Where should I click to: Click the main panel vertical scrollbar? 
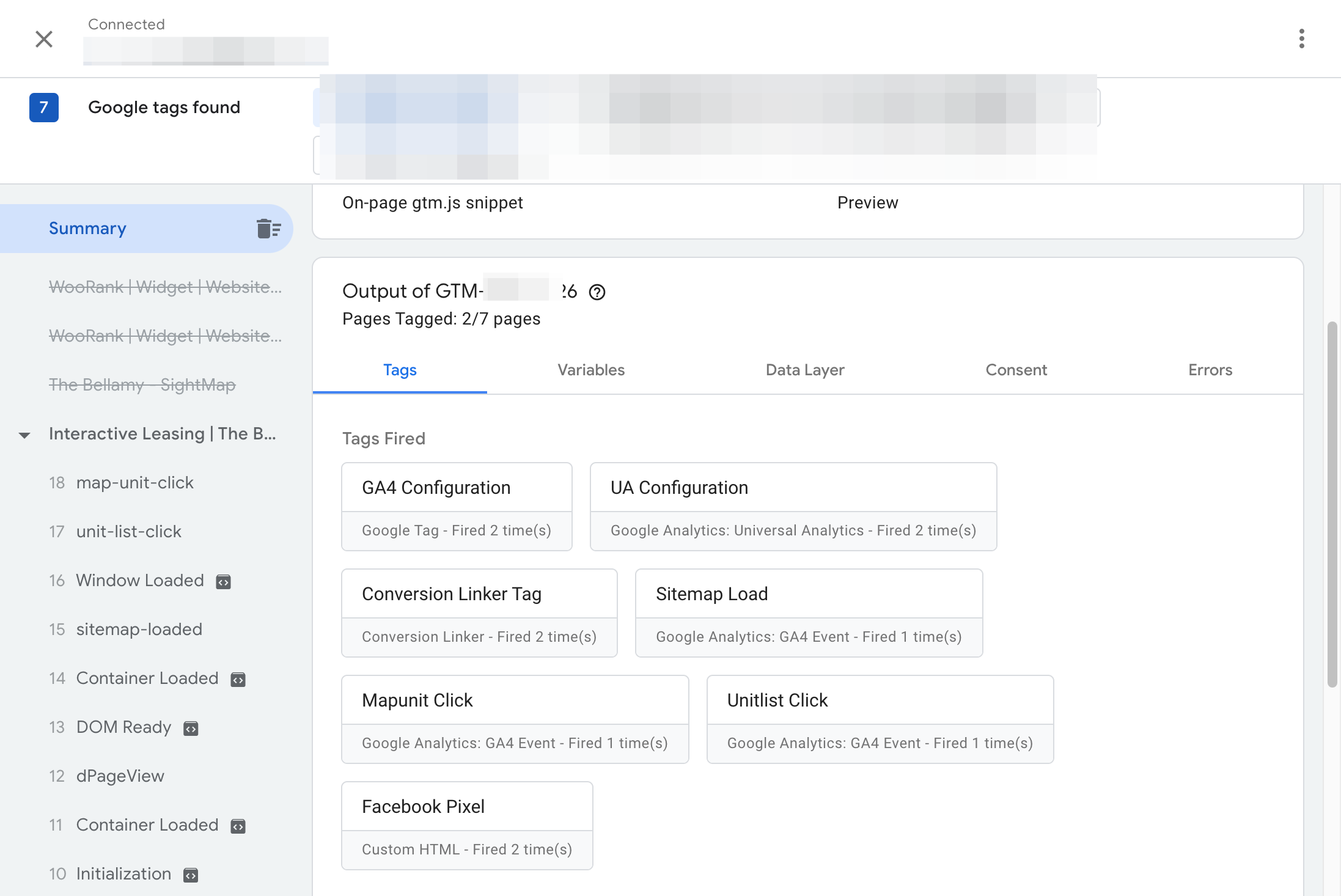[x=1332, y=504]
